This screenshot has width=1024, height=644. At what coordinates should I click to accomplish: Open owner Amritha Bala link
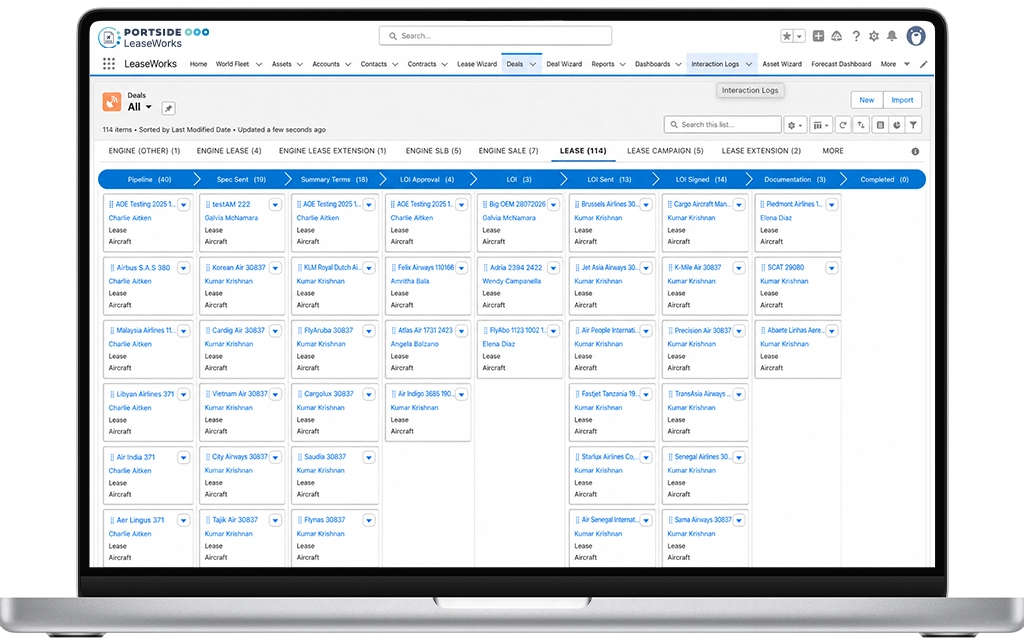(409, 282)
